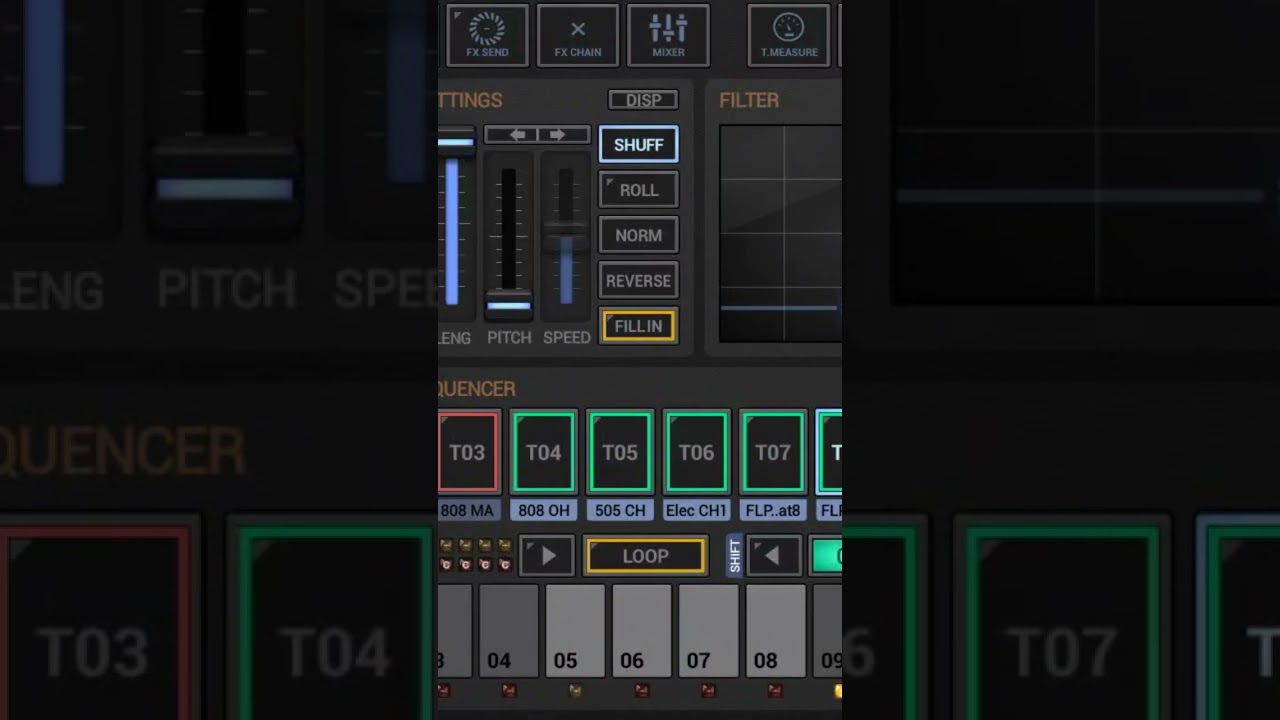The width and height of the screenshot is (1280, 720).
Task: Click the small indicator icon below step 04
Action: [509, 690]
